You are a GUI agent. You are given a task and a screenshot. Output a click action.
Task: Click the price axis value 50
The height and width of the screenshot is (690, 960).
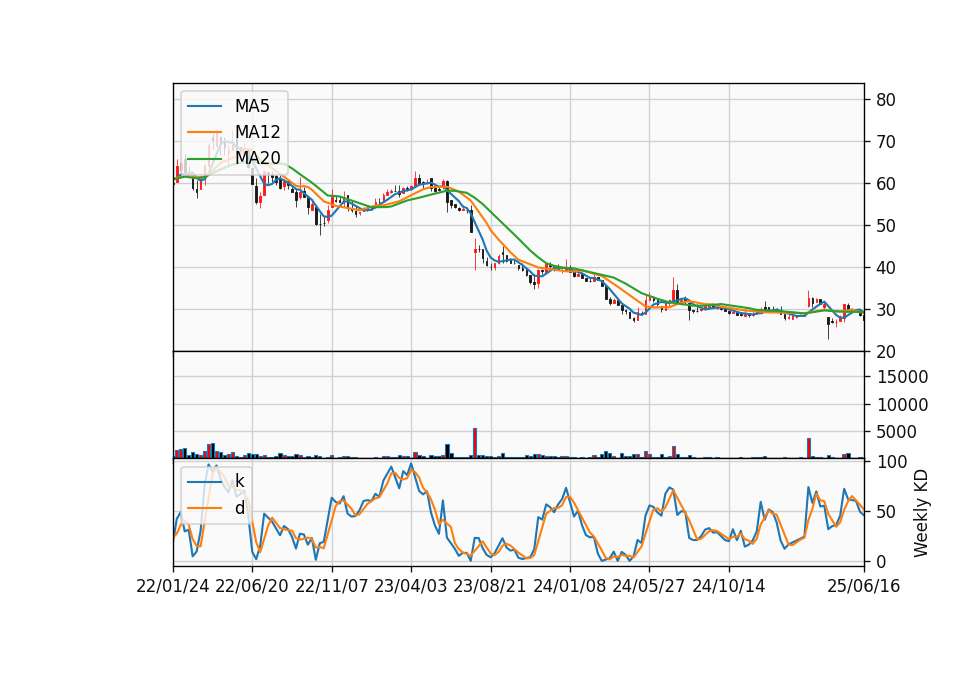(x=885, y=226)
